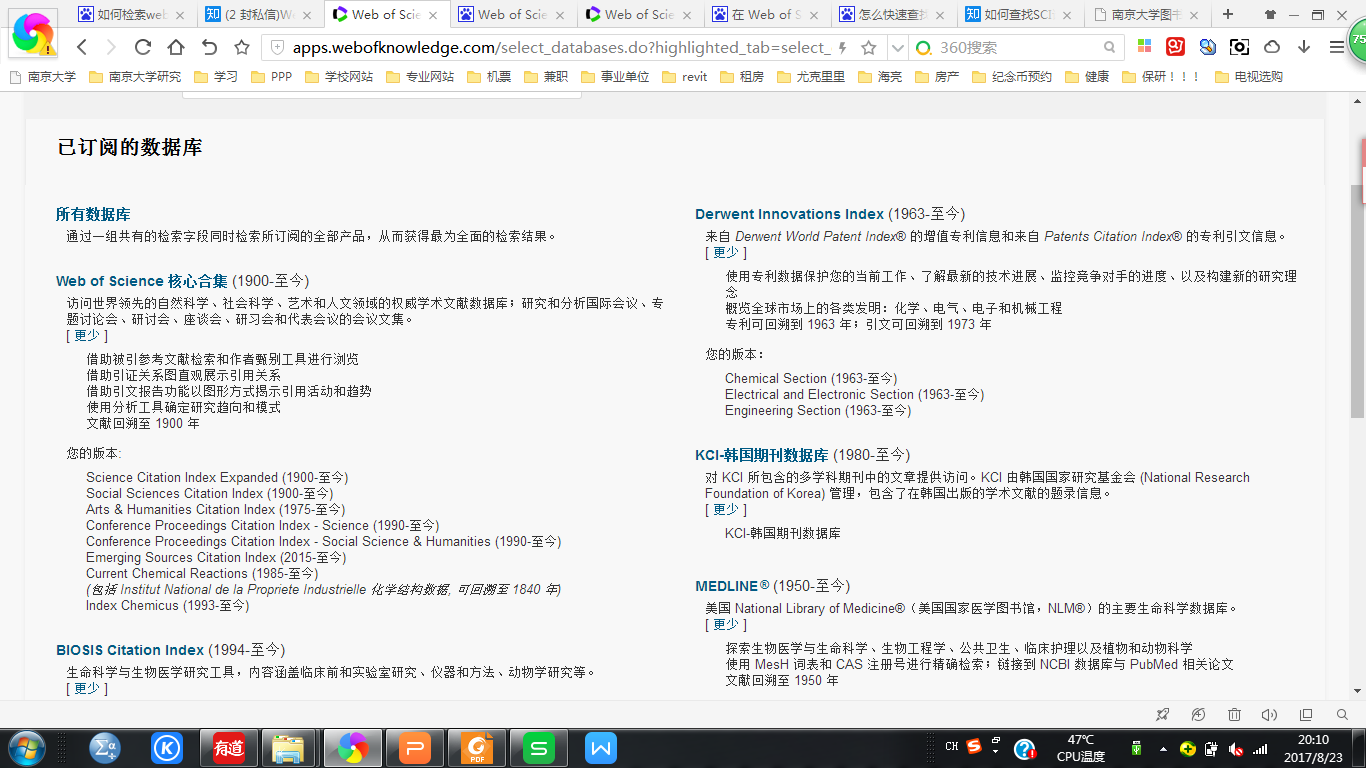Switch to the 如何检索web tab
The image size is (1366, 768).
[133, 14]
